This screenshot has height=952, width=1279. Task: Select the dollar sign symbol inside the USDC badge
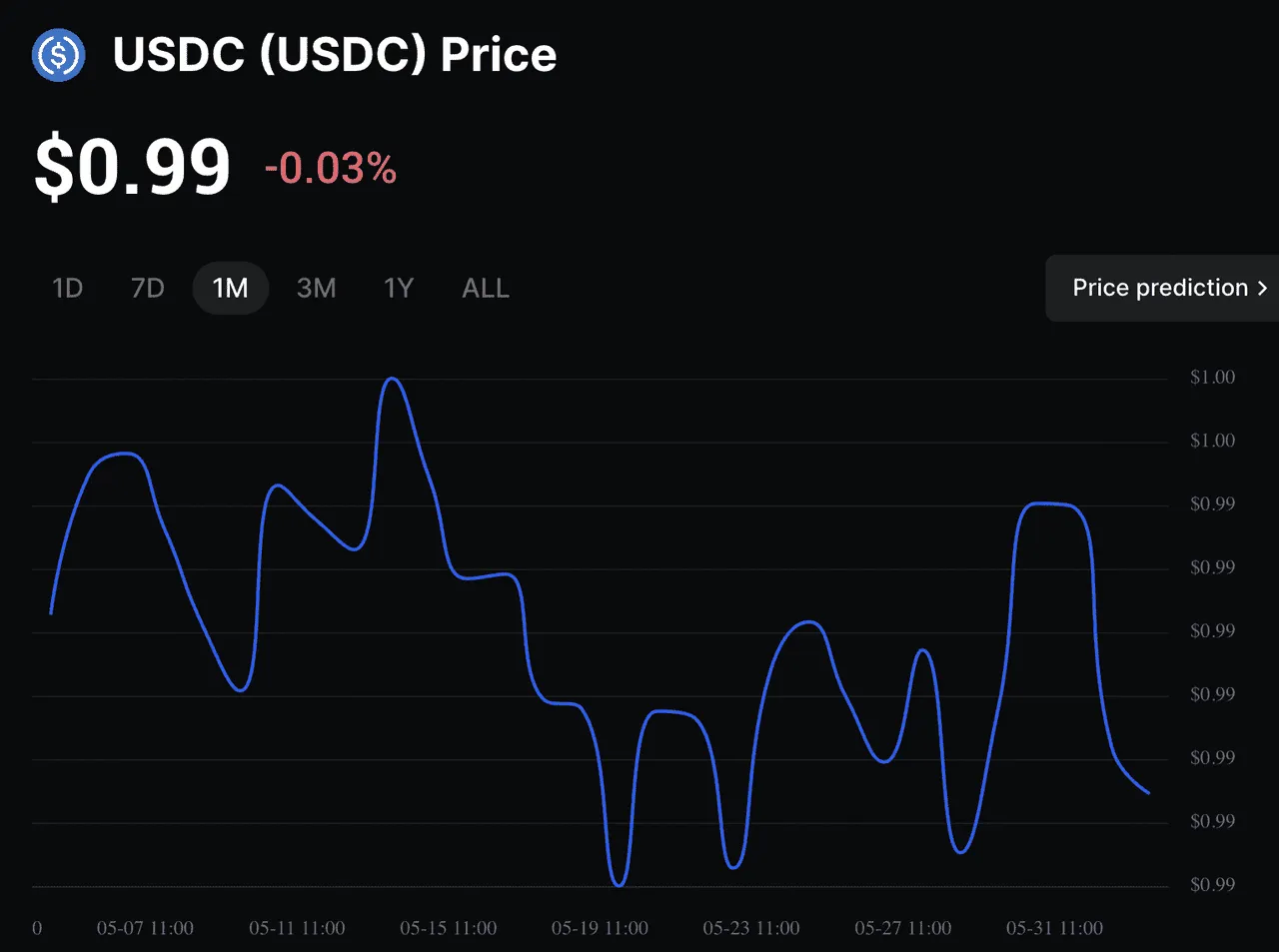click(59, 55)
